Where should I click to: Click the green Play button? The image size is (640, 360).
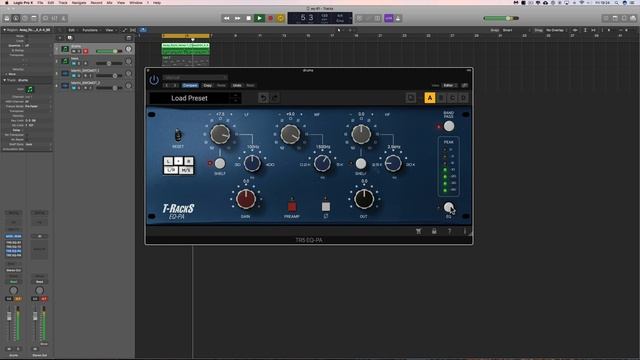point(259,18)
